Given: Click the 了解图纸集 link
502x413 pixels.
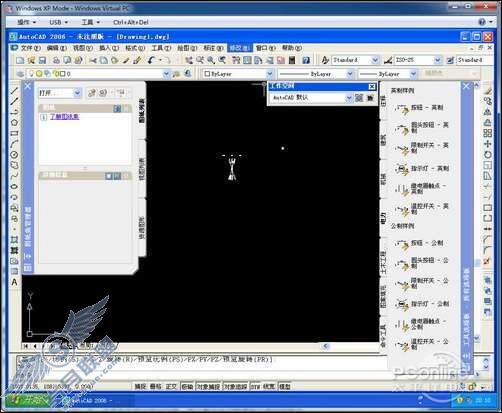Looking at the screenshot, I should click(64, 117).
